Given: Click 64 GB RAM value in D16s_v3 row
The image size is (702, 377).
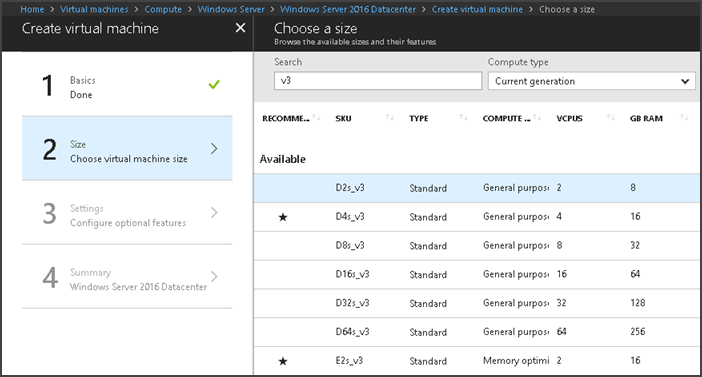Looking at the screenshot, I should 635,274.
